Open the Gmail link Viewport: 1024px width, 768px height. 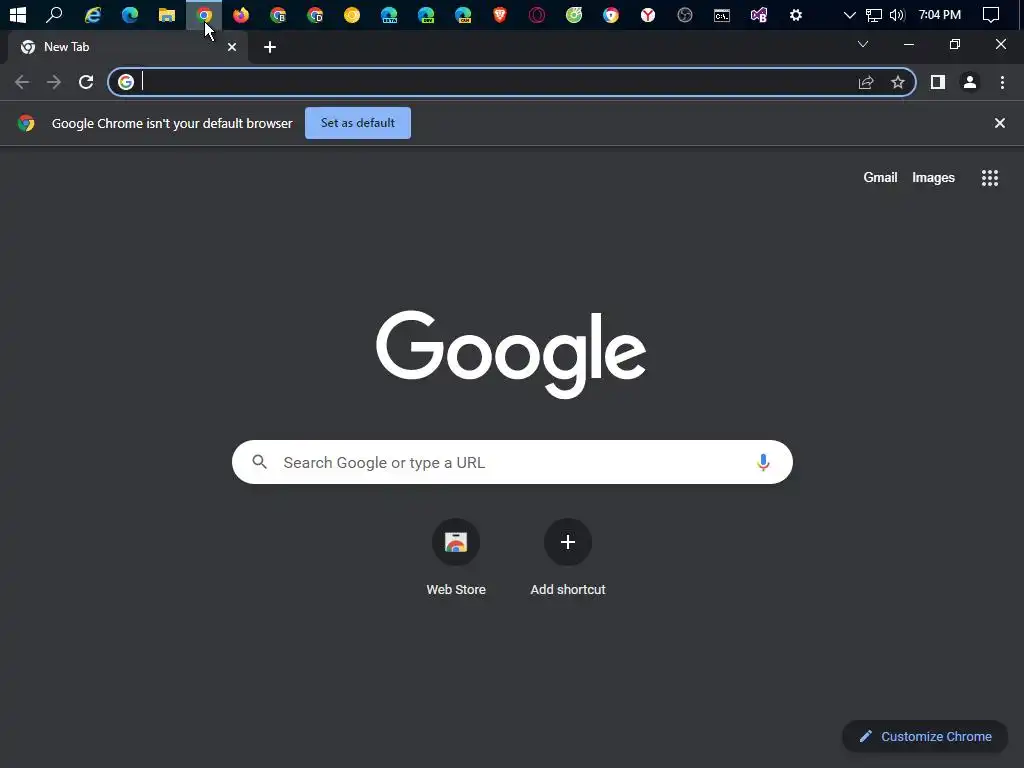(880, 178)
